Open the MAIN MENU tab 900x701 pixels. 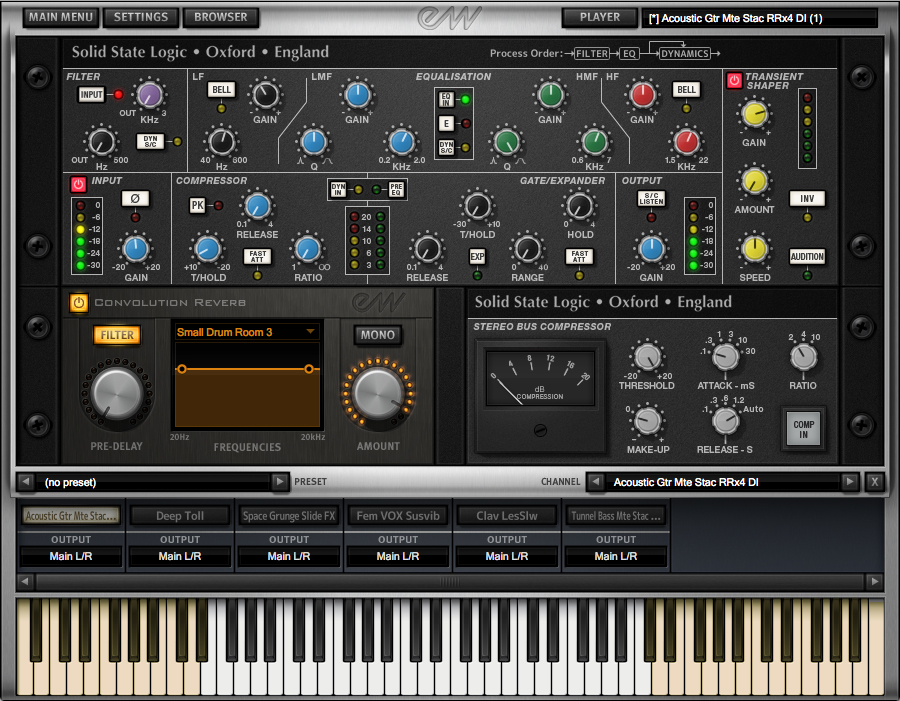[61, 17]
